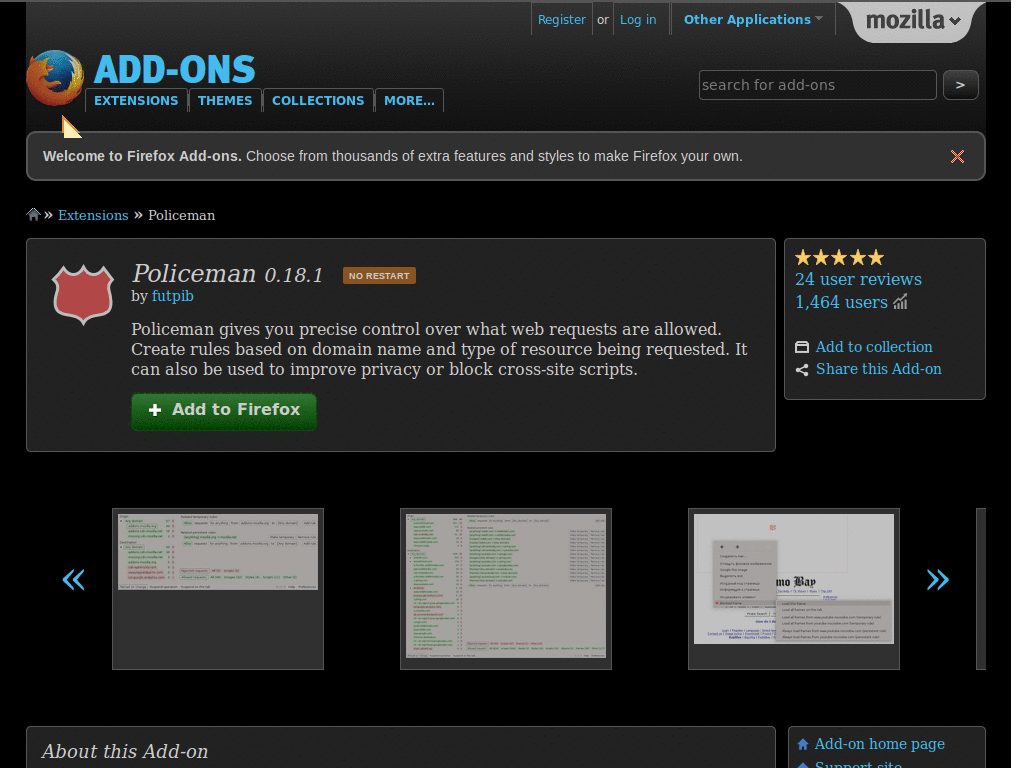Submit the add-on search arrow button
The width and height of the screenshot is (1024, 768).
[x=960, y=85]
